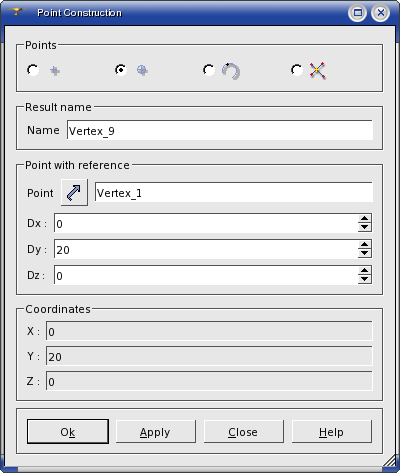The height and width of the screenshot is (473, 400).
Task: Decrease the Dy value with down arrow
Action: pyautogui.click(x=365, y=253)
